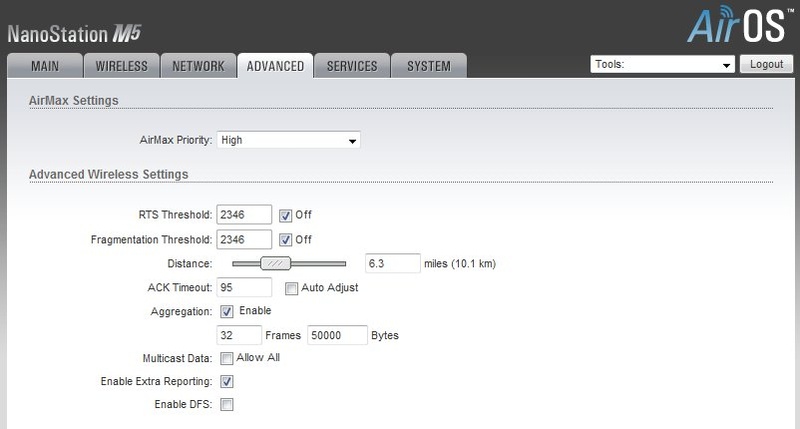Enable the ACK Timeout Auto Adjust checkbox

[291, 289]
